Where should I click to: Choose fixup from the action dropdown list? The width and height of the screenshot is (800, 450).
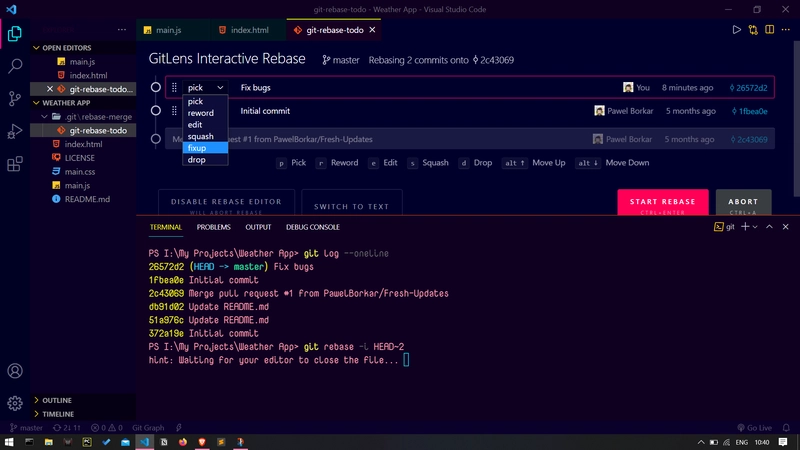point(205,148)
